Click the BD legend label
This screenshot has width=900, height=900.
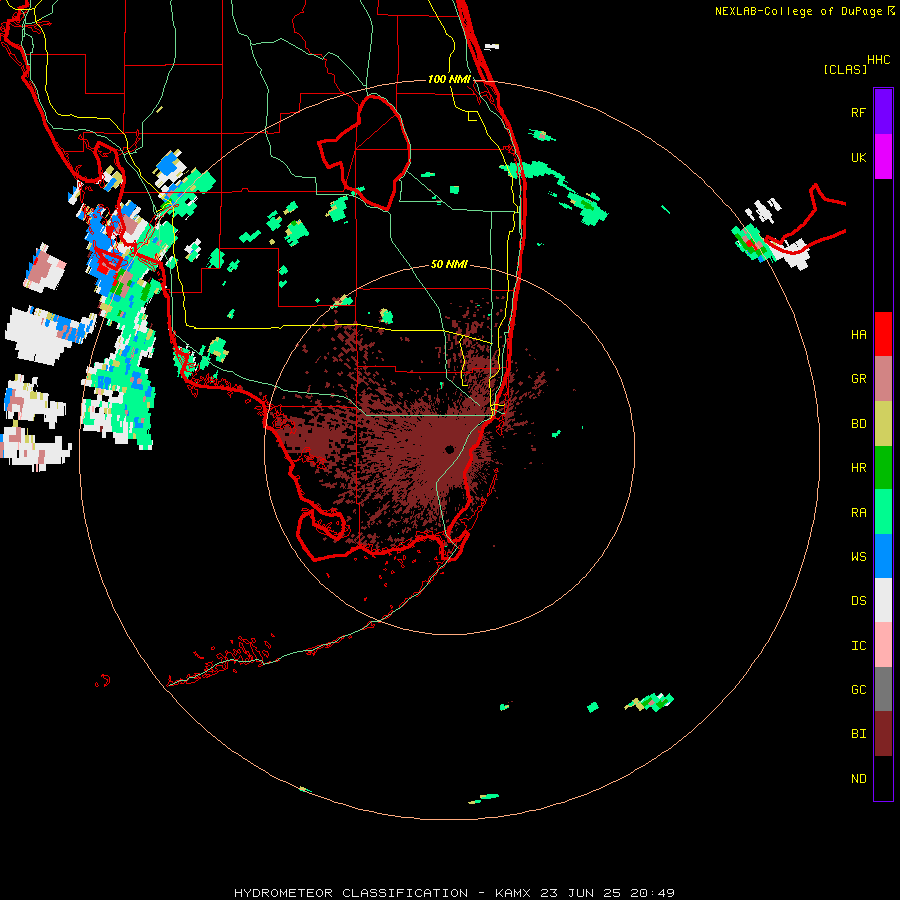point(858,424)
